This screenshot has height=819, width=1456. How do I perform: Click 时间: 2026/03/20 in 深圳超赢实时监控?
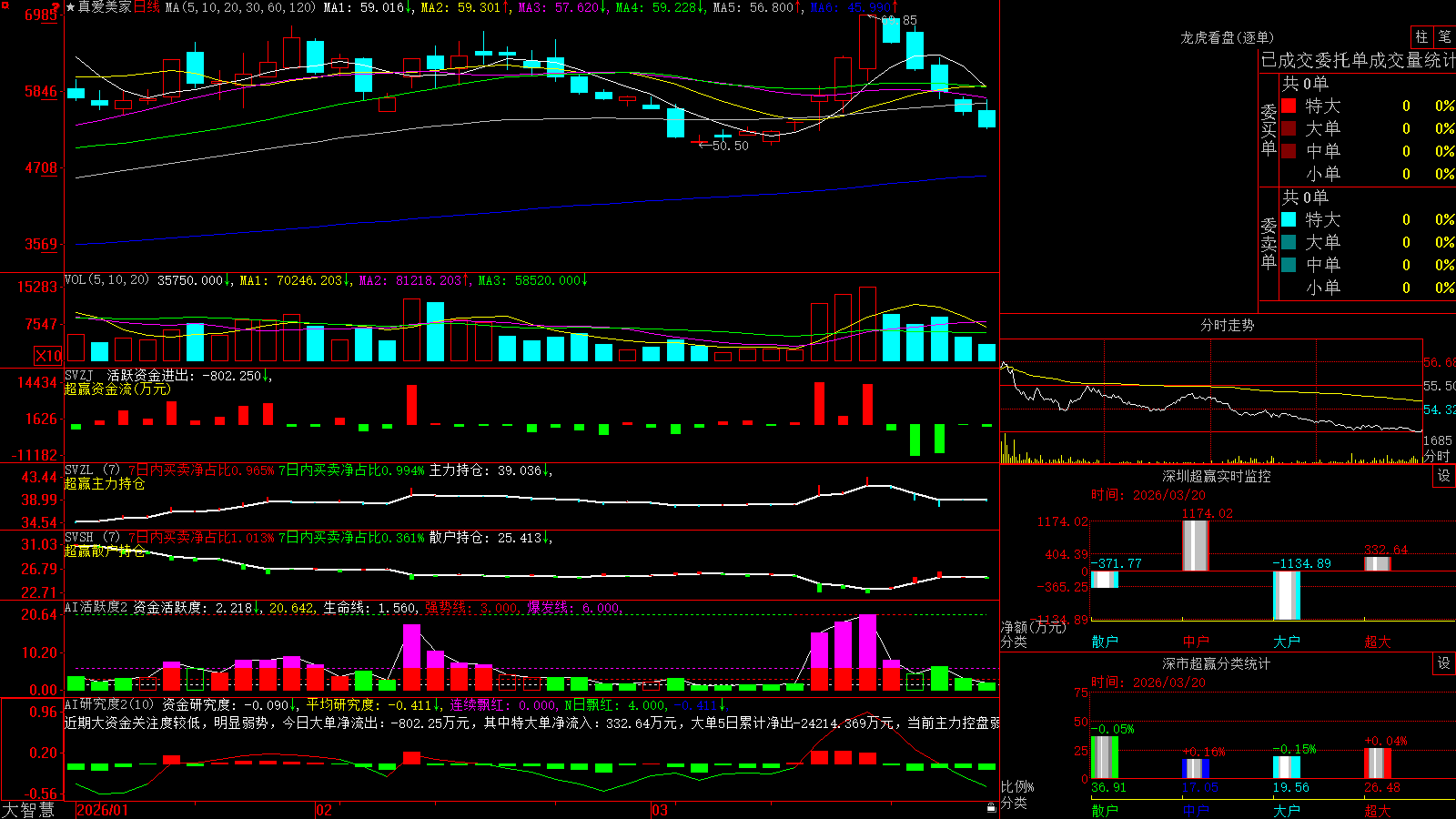tap(1148, 495)
